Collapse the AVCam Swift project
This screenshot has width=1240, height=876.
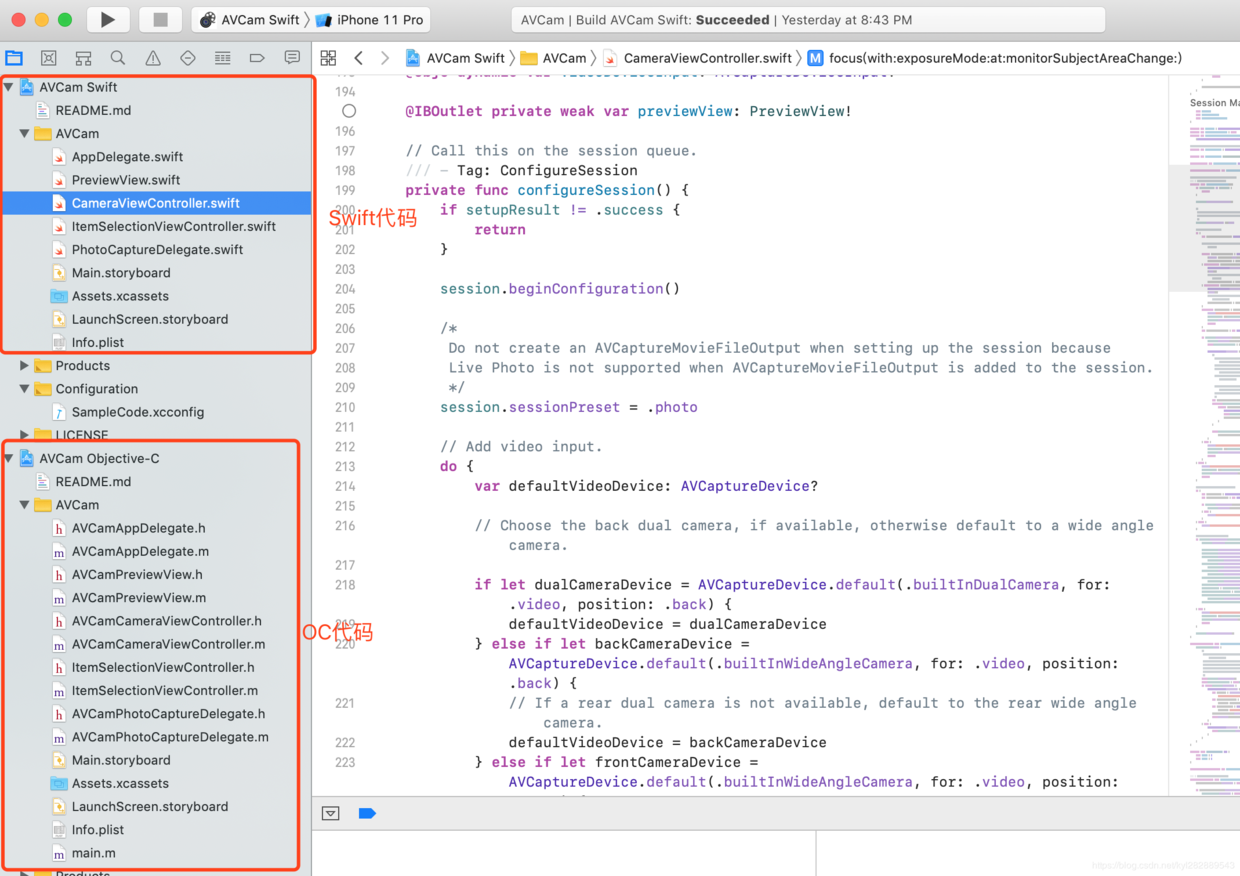pos(9,87)
